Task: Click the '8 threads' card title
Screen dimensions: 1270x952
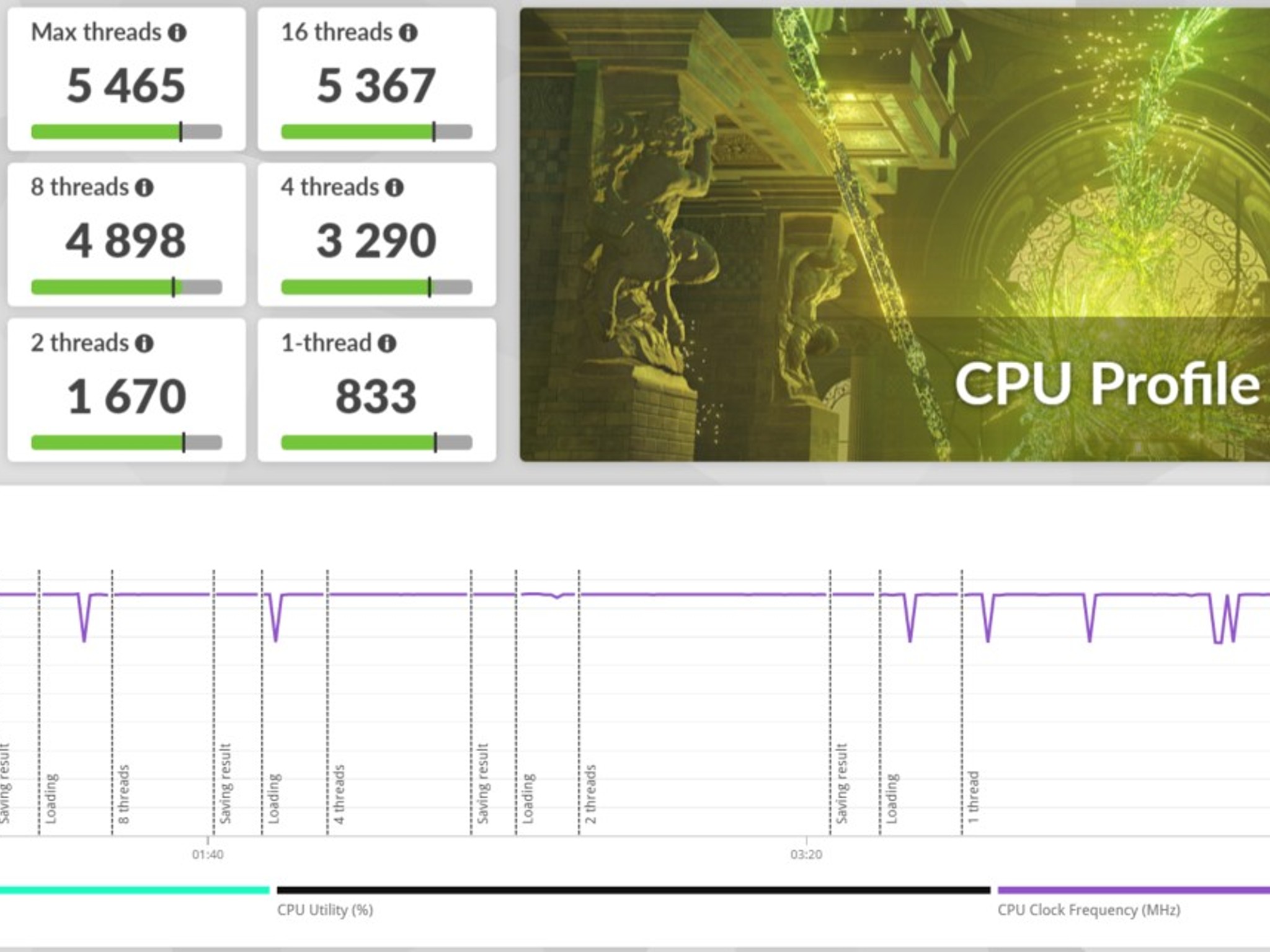Action: pyautogui.click(x=80, y=187)
